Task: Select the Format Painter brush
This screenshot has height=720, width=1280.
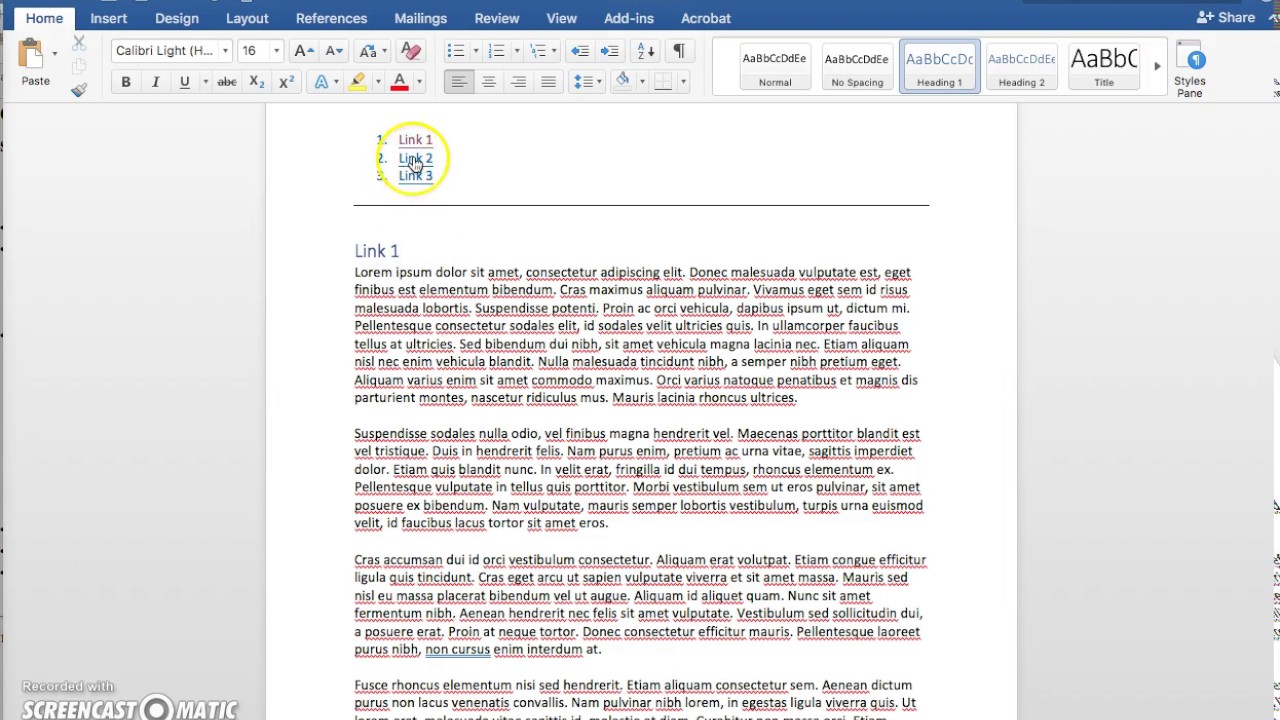Action: (x=79, y=90)
